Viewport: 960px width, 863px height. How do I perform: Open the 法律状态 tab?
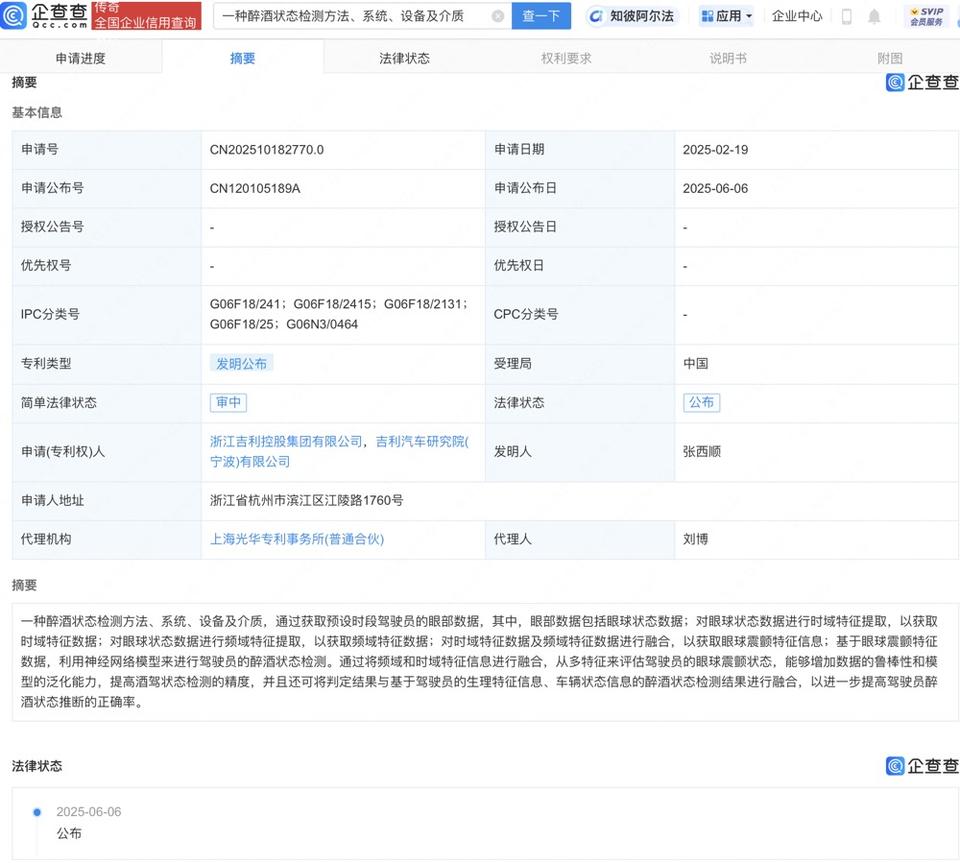click(x=404, y=58)
